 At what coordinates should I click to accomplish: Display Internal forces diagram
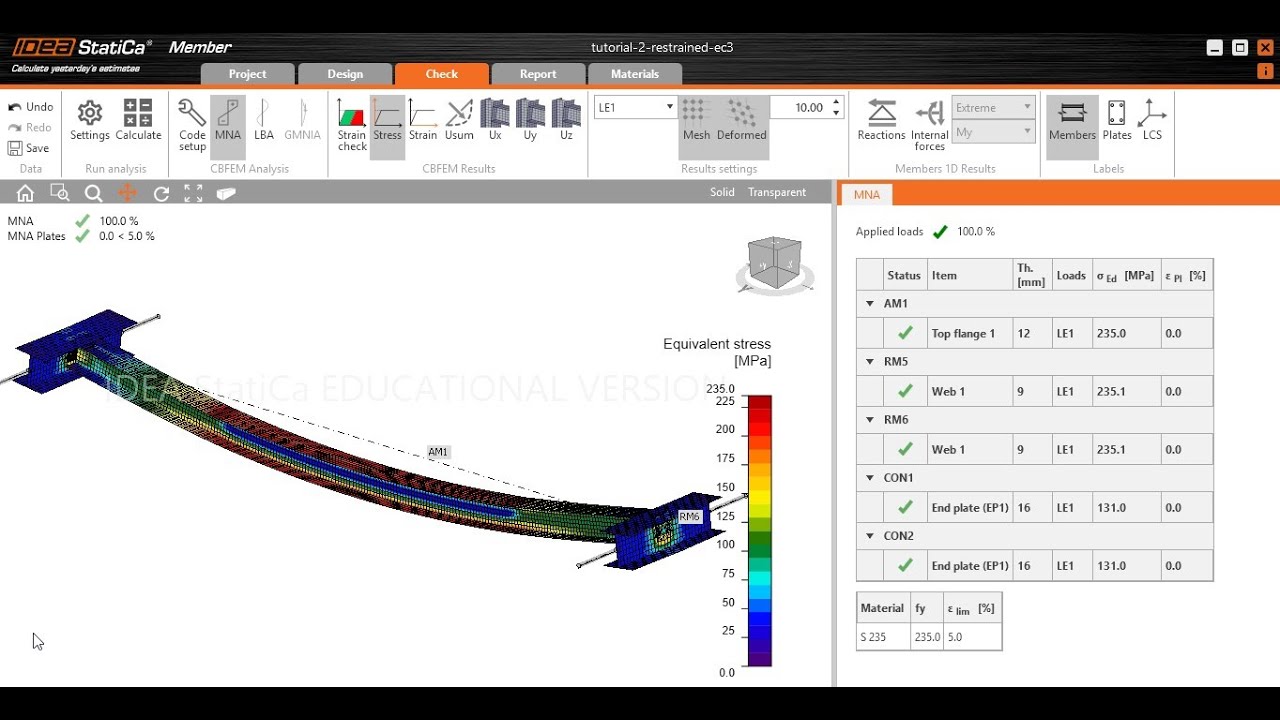(x=930, y=126)
